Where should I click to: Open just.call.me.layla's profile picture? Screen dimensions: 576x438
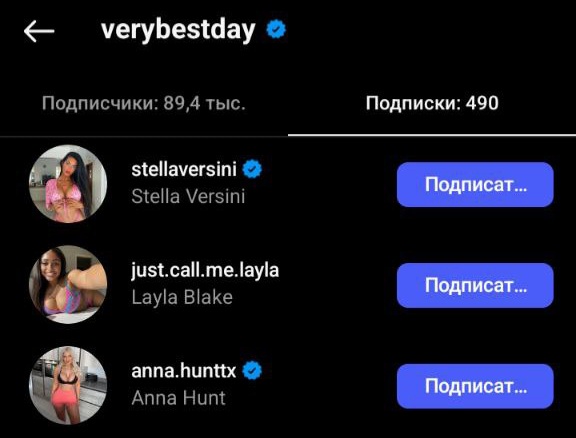[x=68, y=284]
